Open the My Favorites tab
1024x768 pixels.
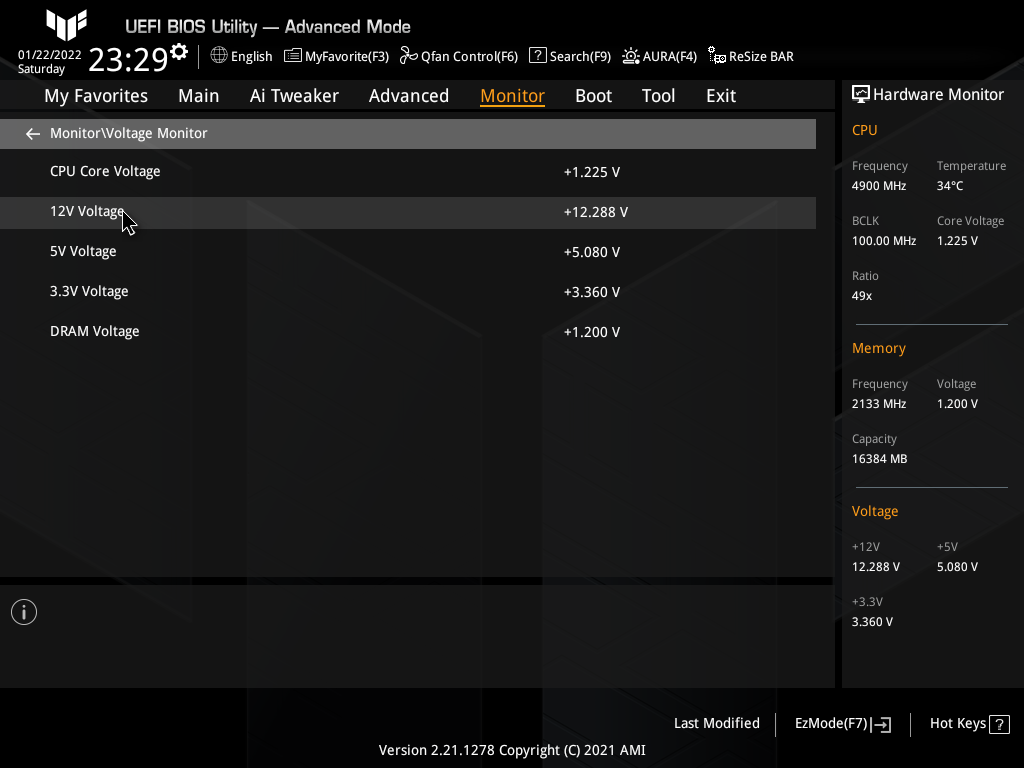(96, 96)
